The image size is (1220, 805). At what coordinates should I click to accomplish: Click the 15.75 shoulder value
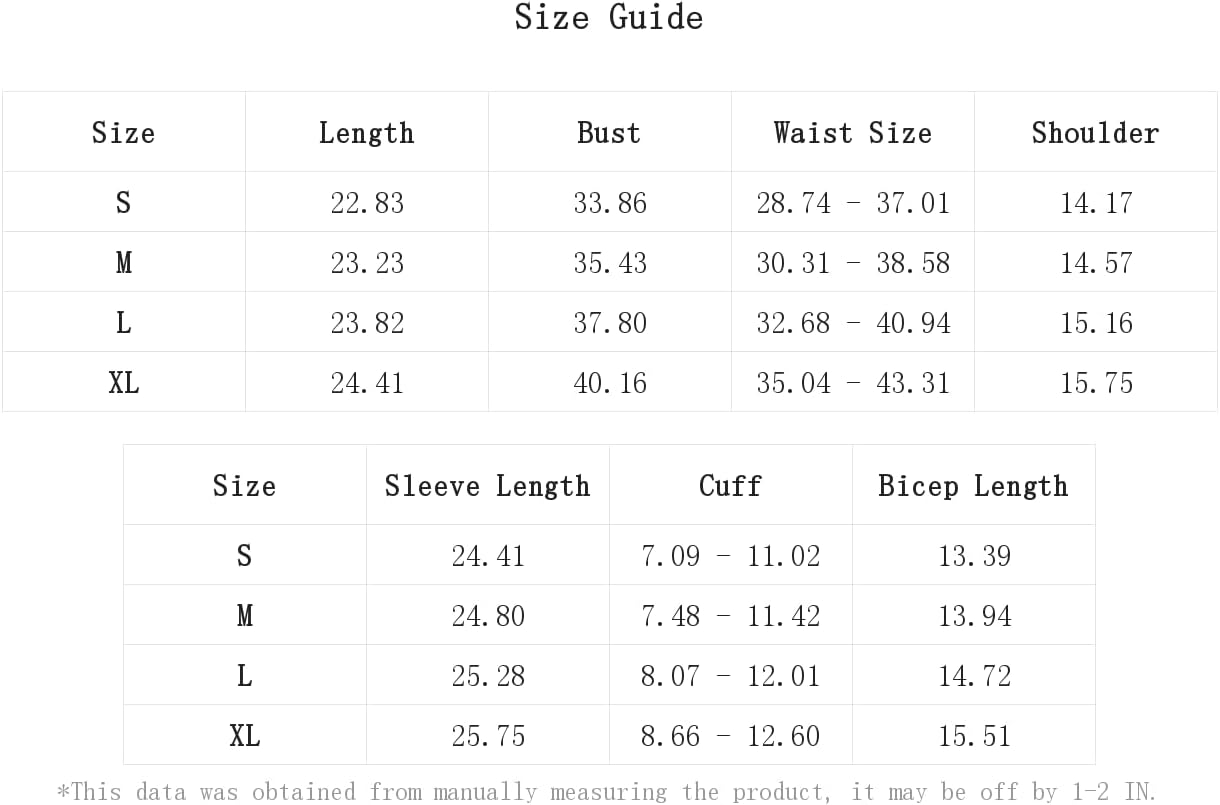click(x=1096, y=383)
